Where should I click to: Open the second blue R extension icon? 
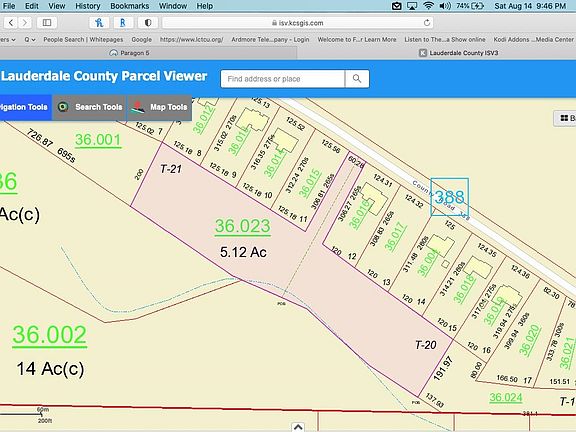point(123,23)
